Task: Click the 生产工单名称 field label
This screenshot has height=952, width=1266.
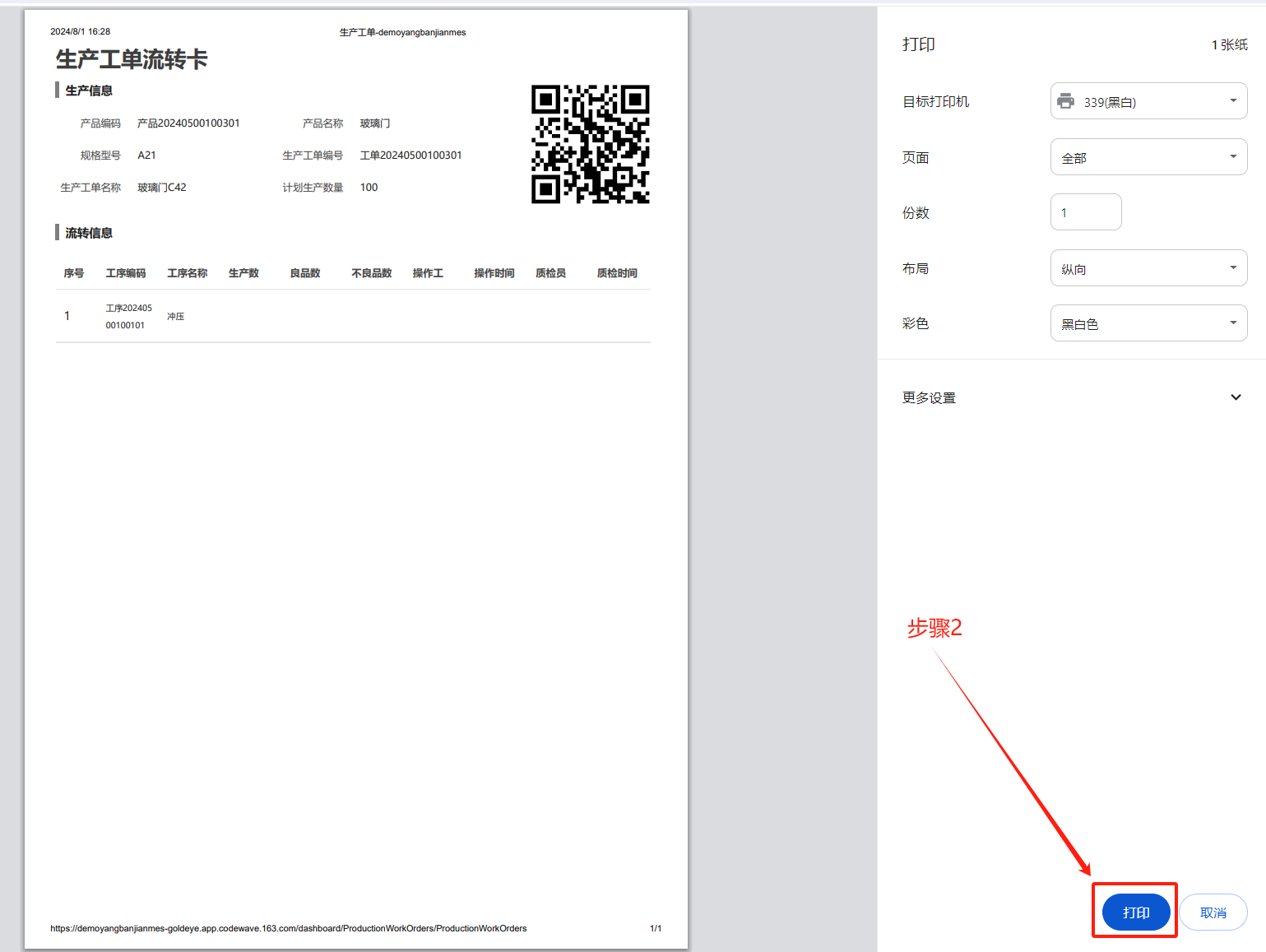Action: click(x=90, y=188)
